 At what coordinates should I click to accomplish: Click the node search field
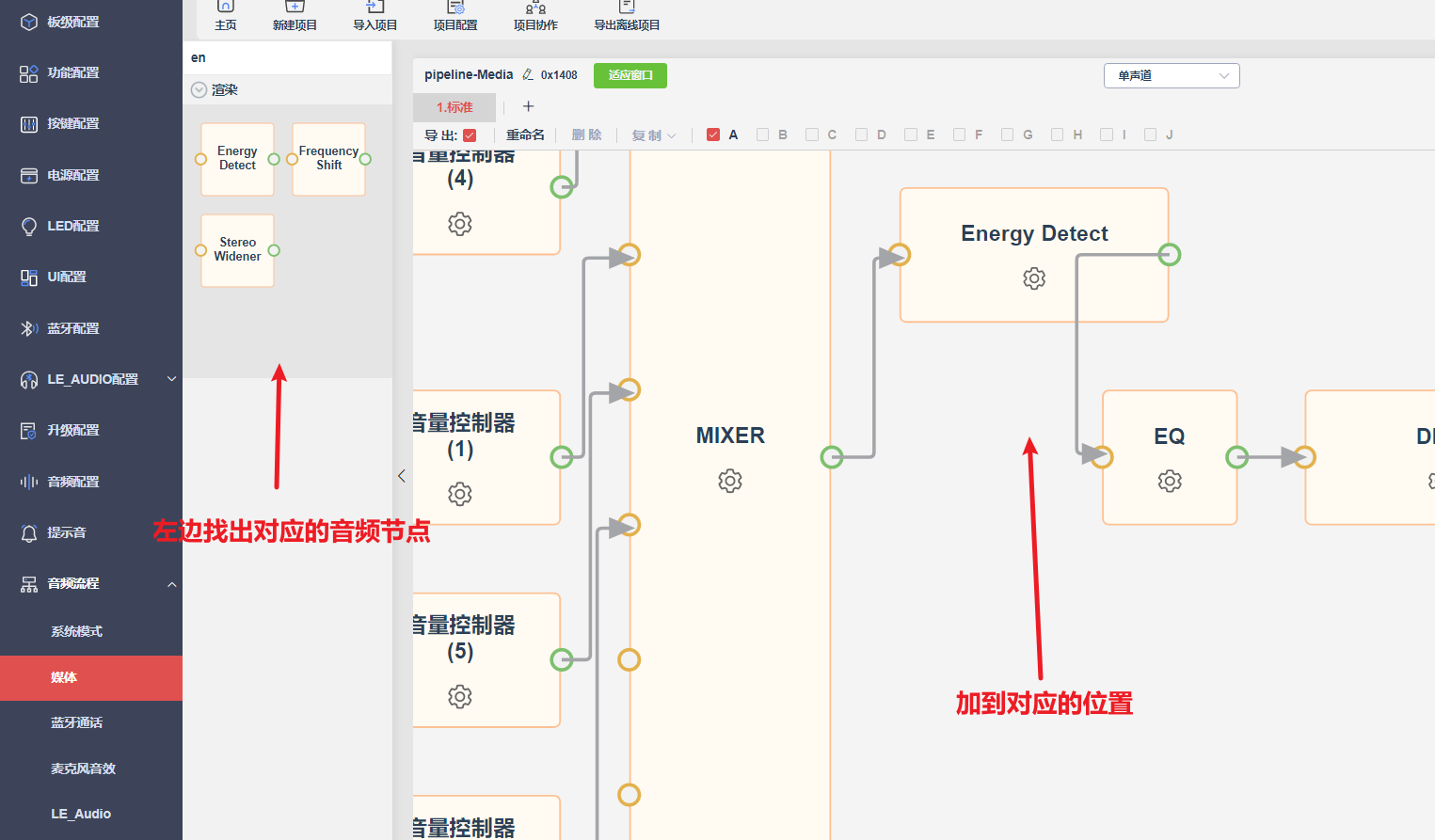(287, 57)
